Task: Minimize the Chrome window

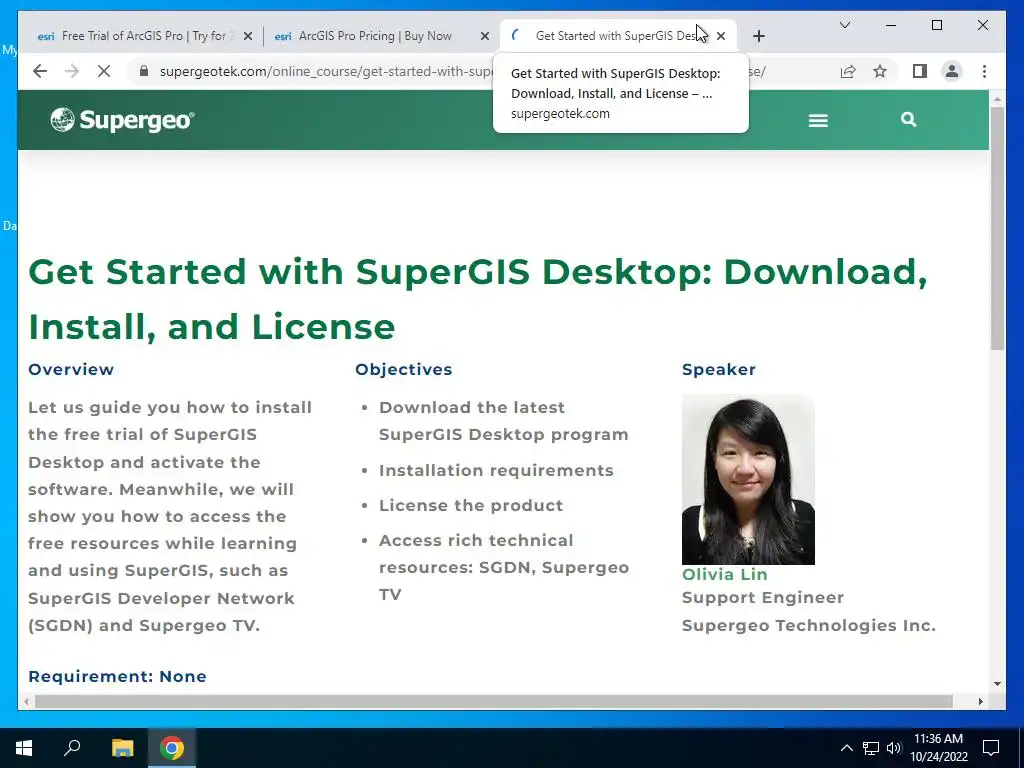Action: coord(891,25)
